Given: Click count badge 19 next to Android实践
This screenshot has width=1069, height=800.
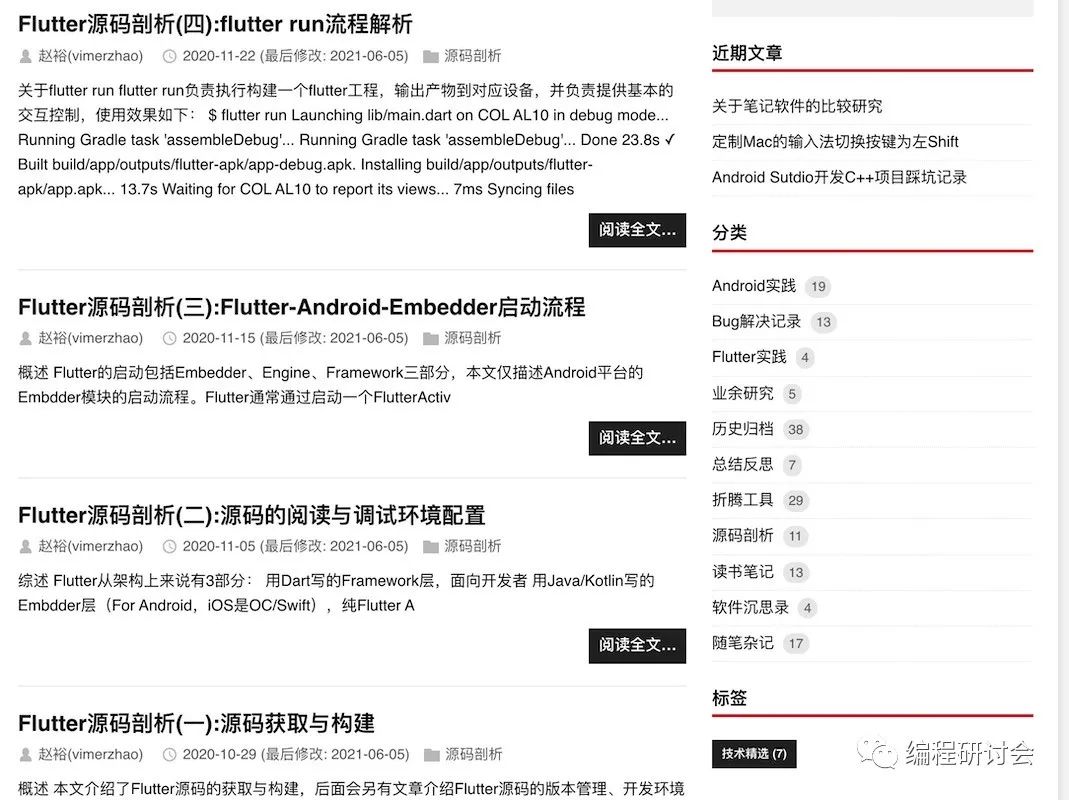Looking at the screenshot, I should (818, 286).
